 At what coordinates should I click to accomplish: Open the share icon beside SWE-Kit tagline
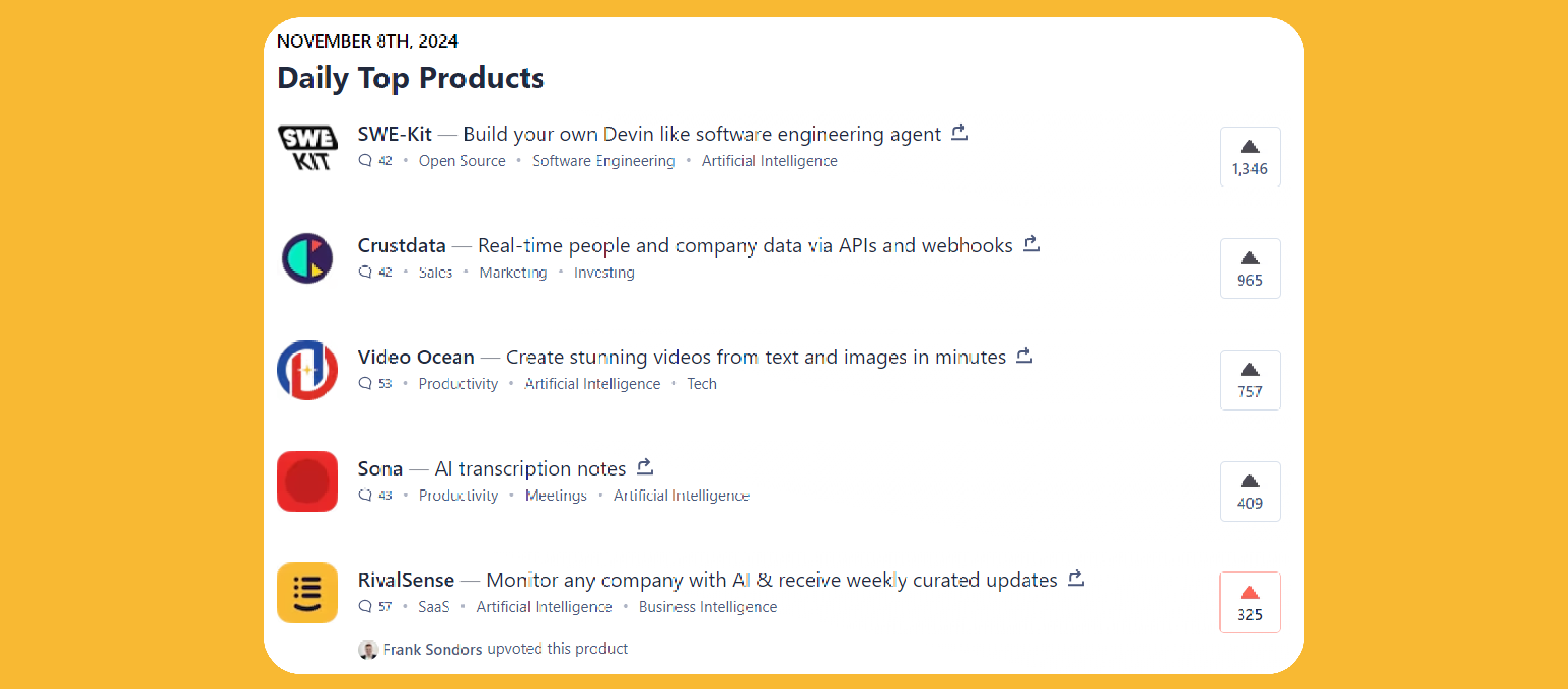959,132
